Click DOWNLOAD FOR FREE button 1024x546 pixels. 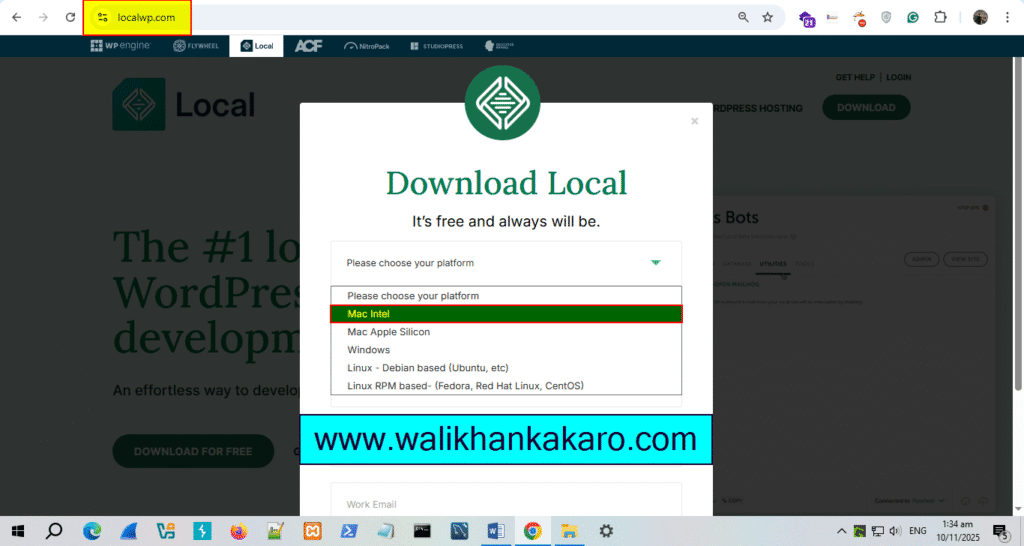point(193,451)
